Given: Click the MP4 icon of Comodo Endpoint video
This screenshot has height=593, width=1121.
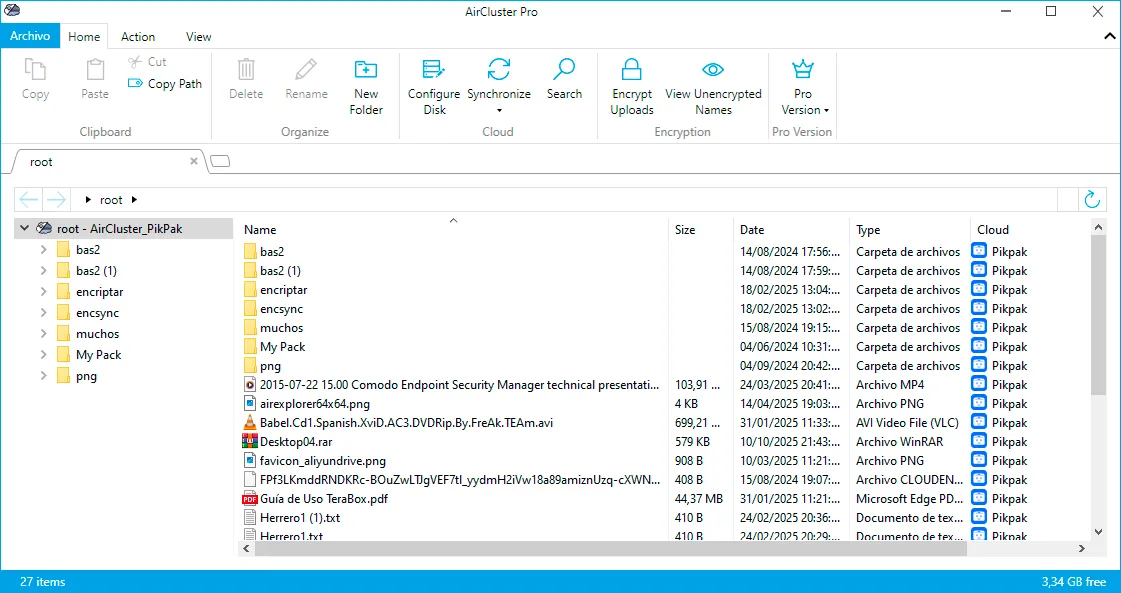Looking at the screenshot, I should [250, 385].
